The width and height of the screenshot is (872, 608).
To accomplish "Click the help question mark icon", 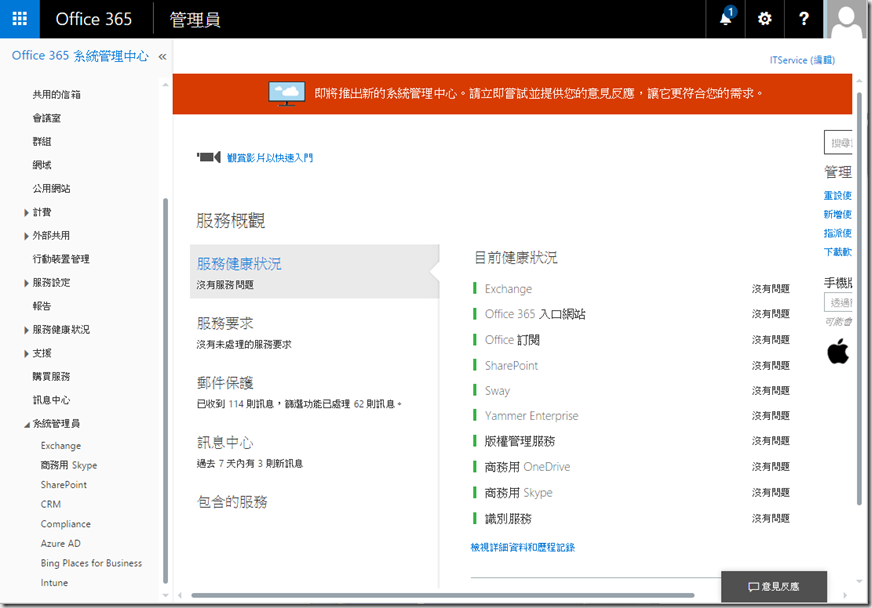I will coord(804,19).
